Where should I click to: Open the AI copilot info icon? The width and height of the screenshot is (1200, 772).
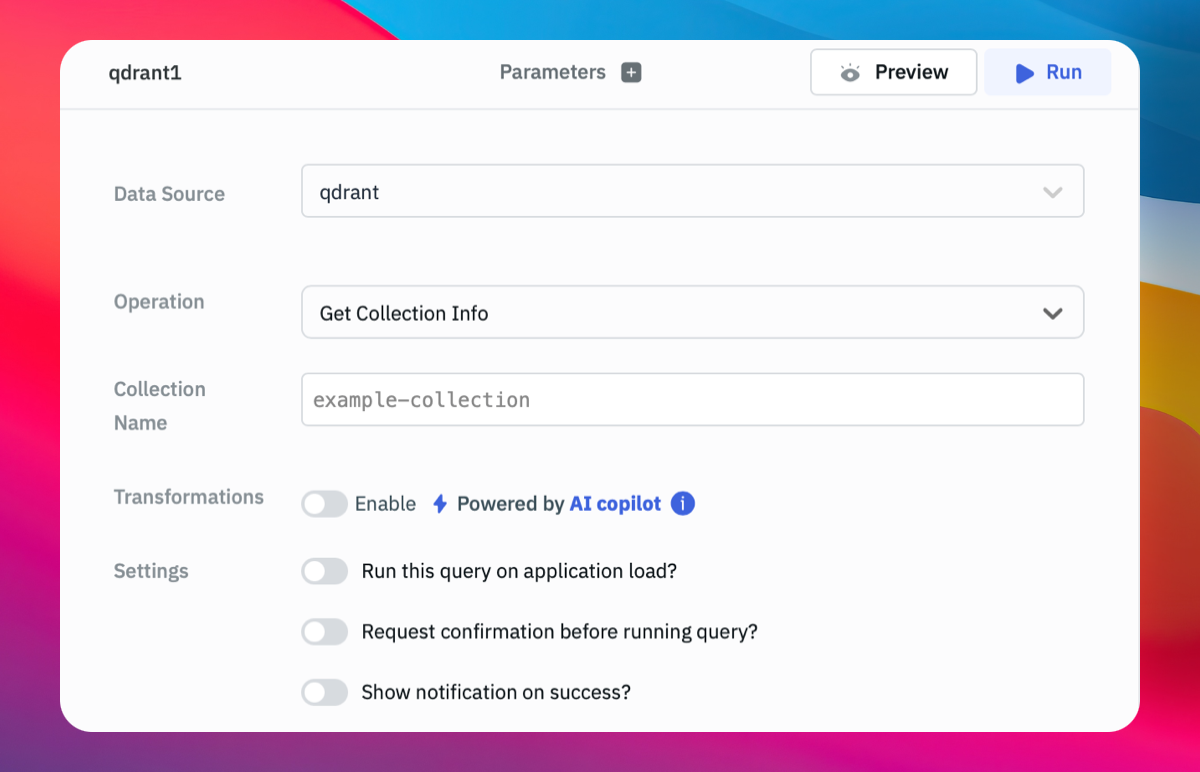(683, 504)
